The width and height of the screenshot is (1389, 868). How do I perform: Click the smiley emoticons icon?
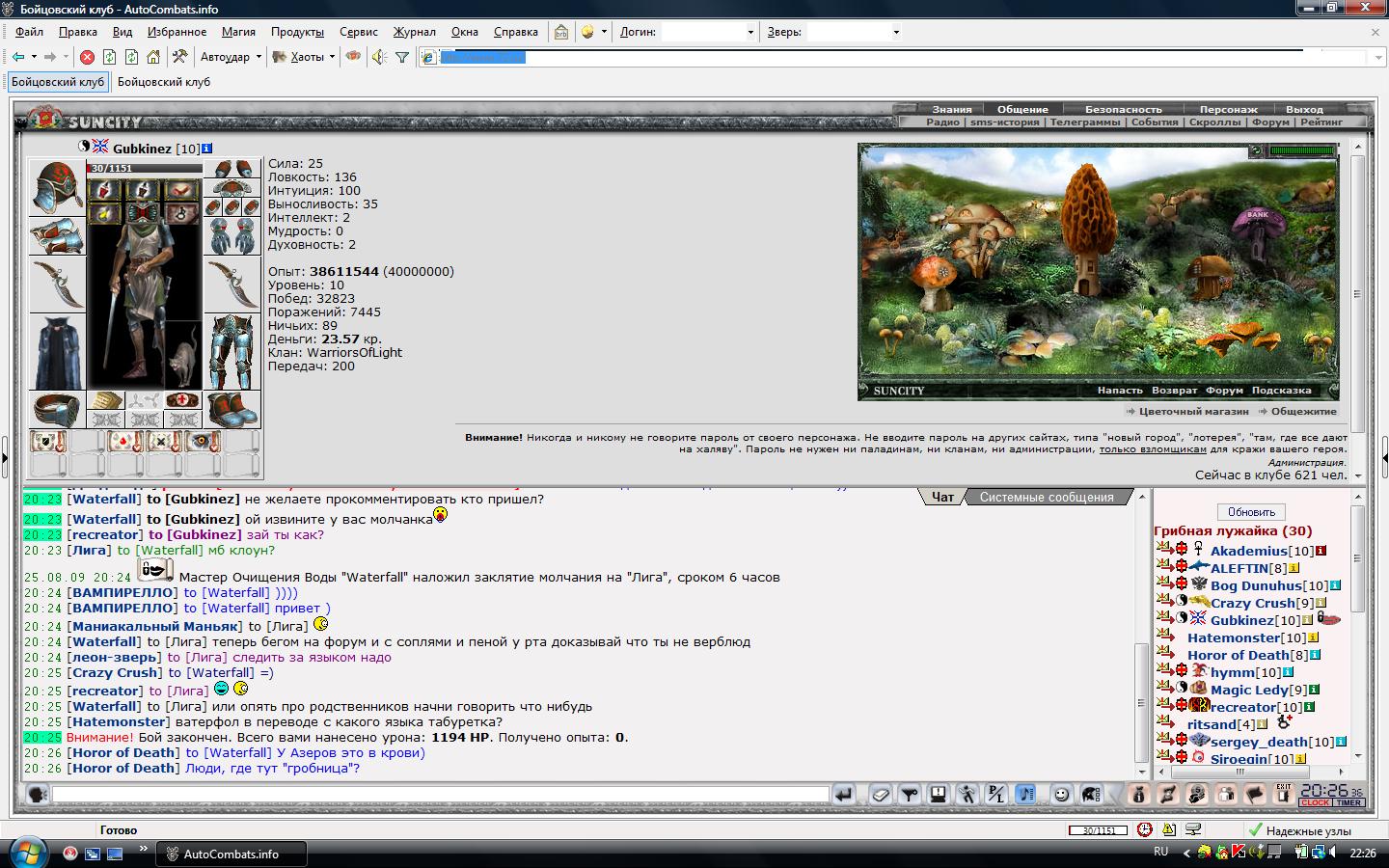(1061, 795)
